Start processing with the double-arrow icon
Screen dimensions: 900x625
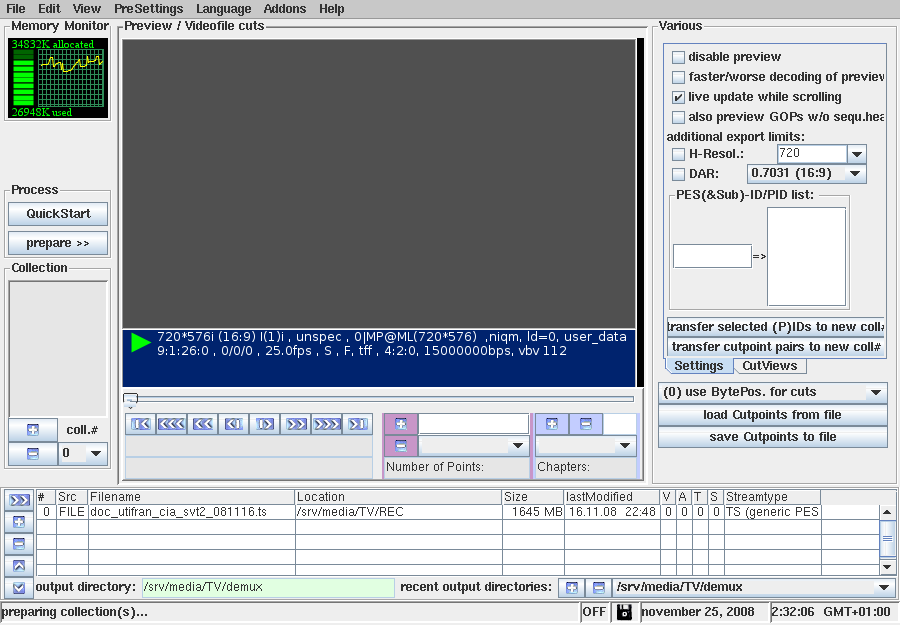point(18,499)
